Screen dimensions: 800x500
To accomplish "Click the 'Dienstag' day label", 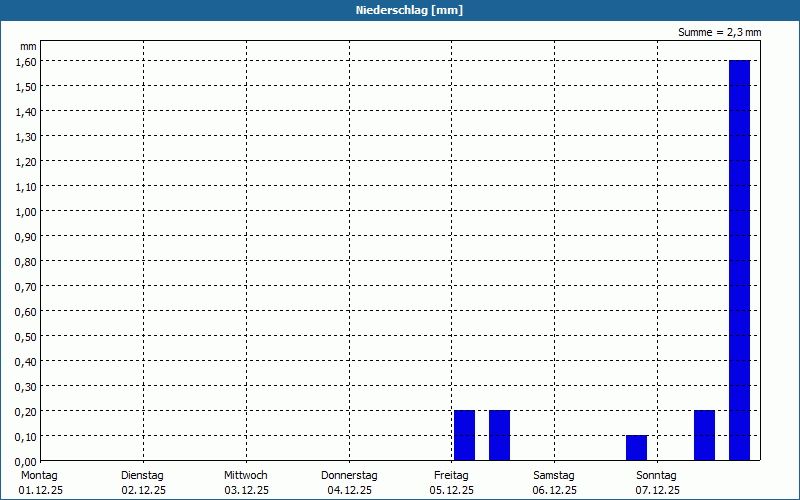I will pos(142,475).
